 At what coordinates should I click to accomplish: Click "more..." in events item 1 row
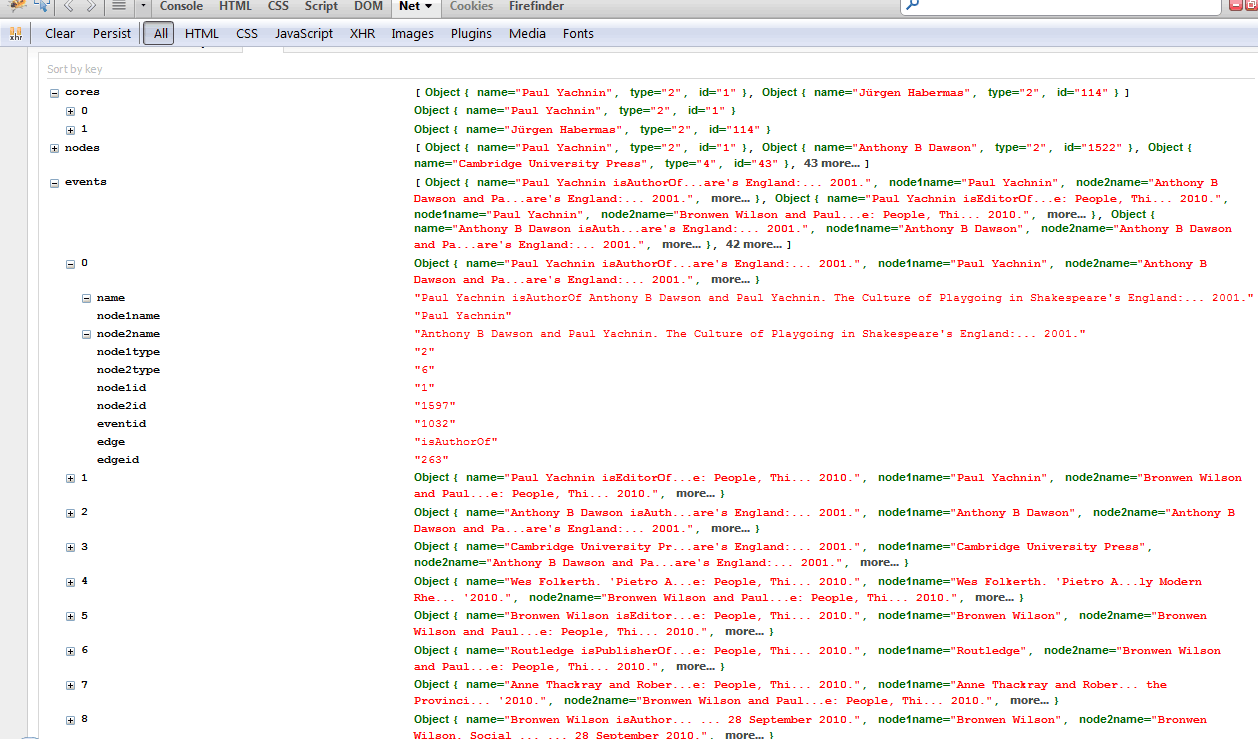pyautogui.click(x=696, y=493)
